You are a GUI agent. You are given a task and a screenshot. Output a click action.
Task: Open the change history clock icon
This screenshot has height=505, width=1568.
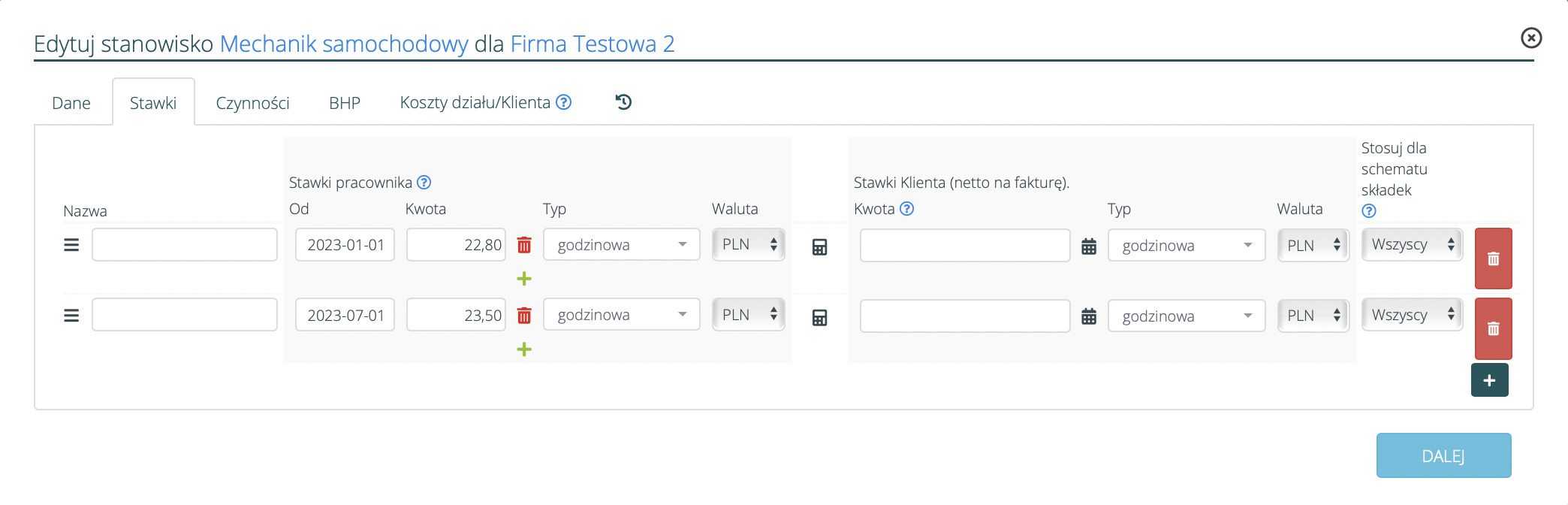pos(623,102)
